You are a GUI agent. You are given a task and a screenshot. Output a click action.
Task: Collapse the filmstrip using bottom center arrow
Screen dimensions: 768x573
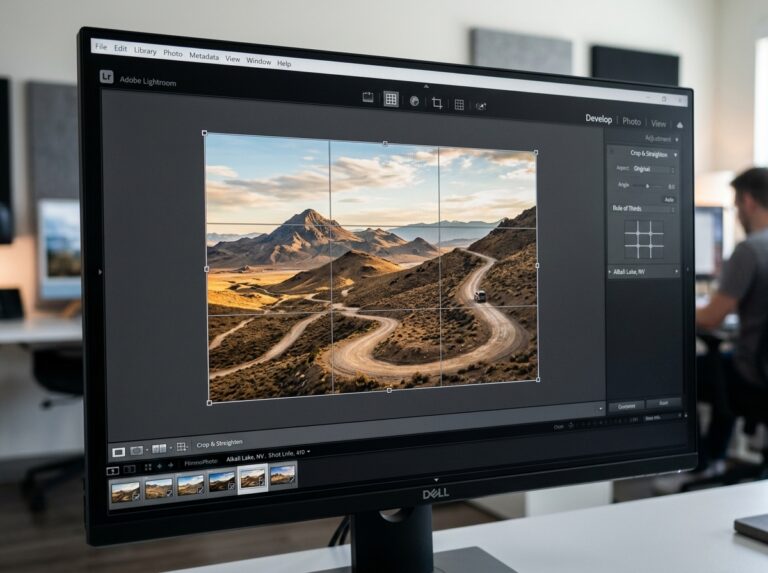click(x=436, y=480)
